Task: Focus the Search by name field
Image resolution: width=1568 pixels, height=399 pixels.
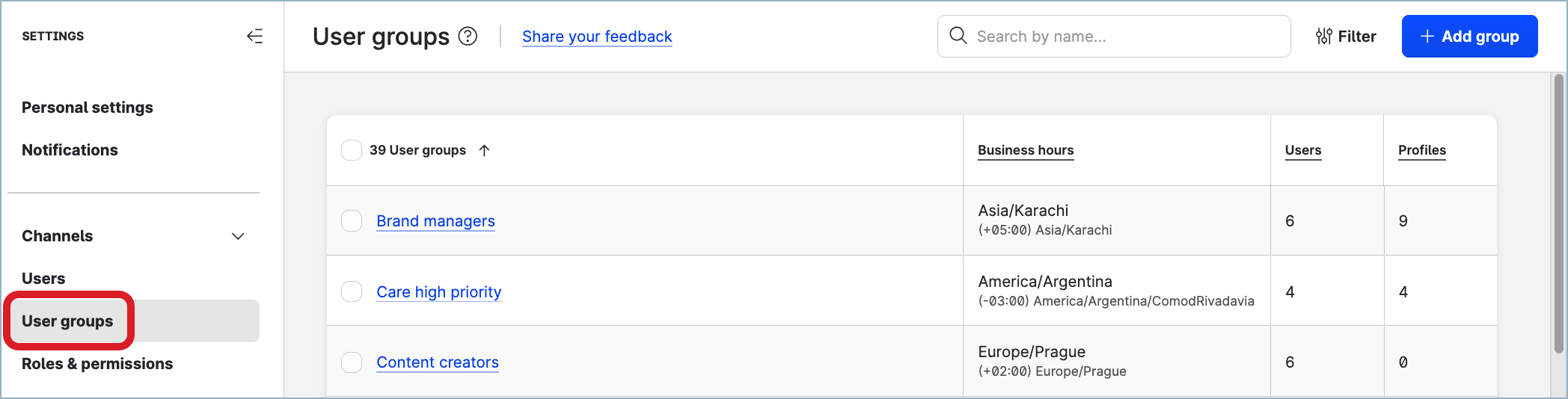Action: pyautogui.click(x=1122, y=36)
